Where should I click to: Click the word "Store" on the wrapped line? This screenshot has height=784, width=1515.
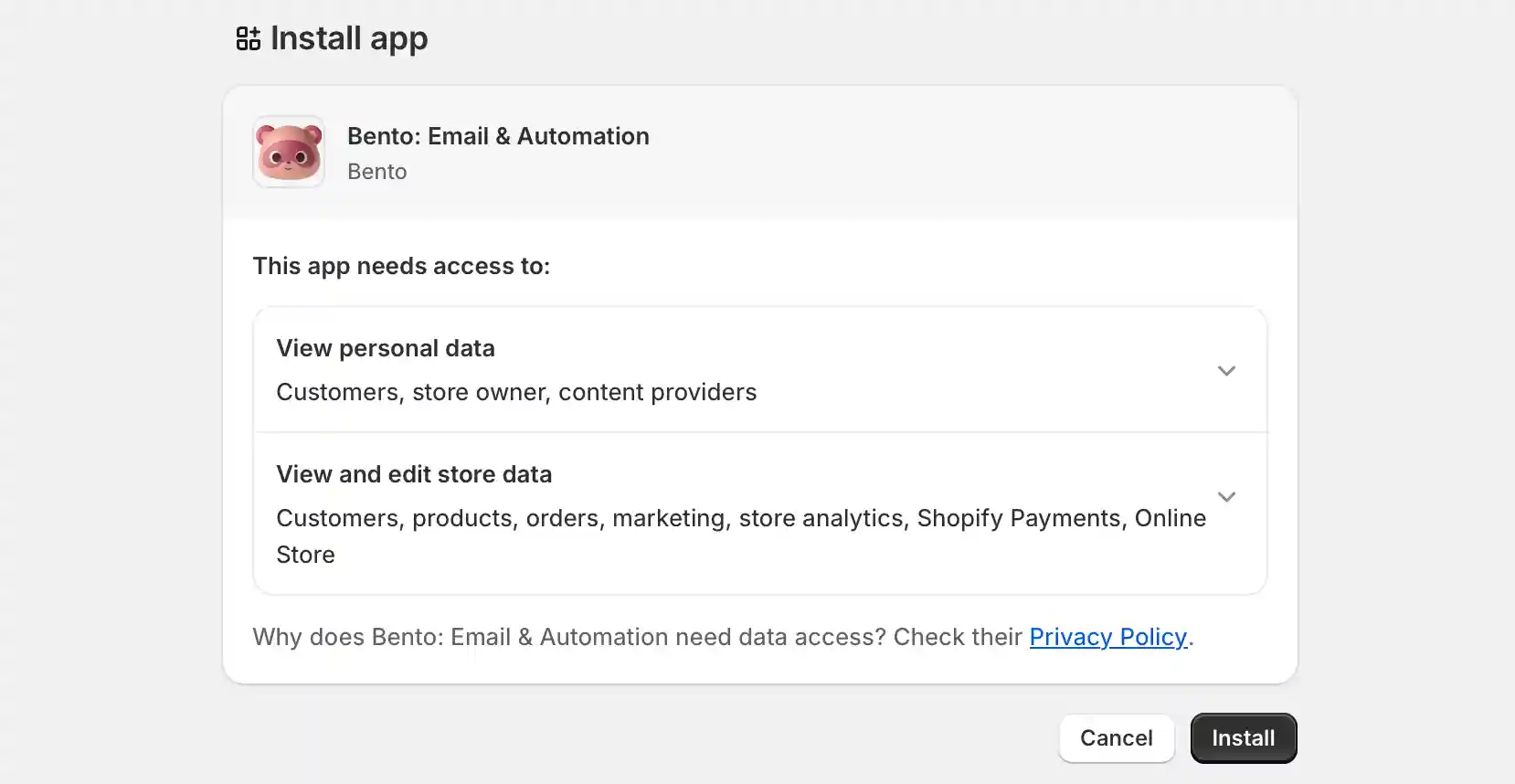tap(305, 555)
